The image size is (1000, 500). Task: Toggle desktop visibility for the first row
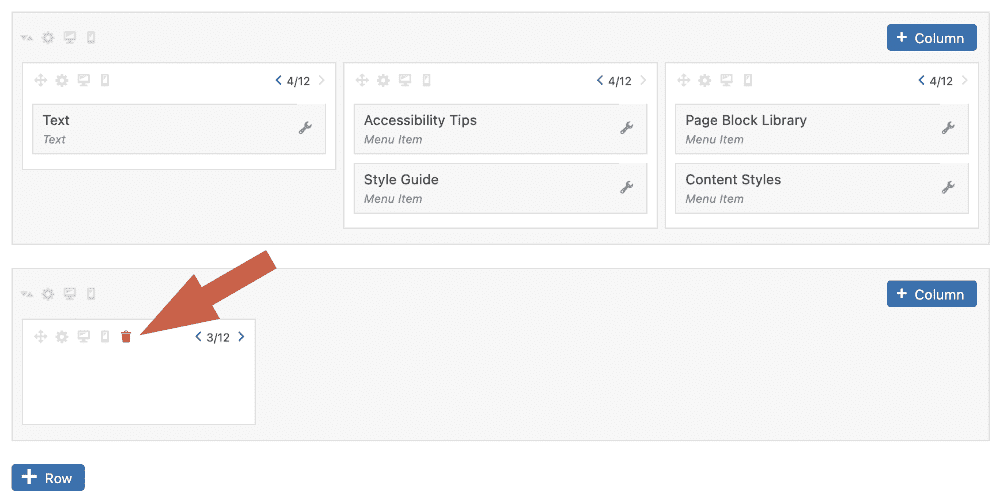70,38
